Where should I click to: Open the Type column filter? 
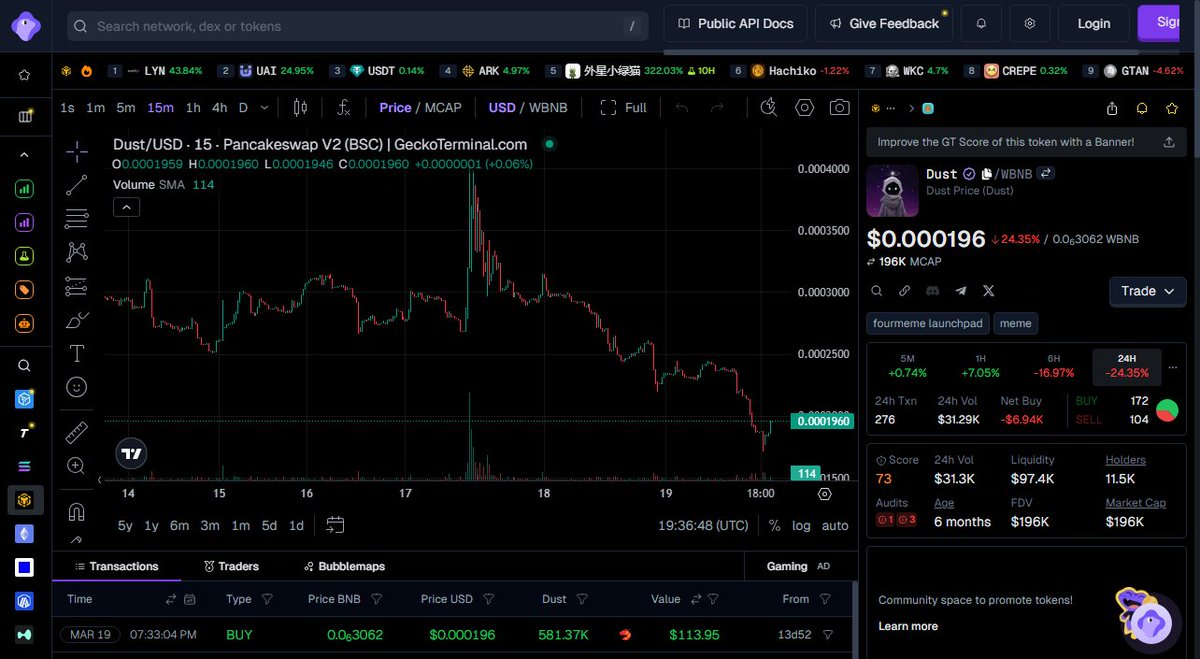point(267,599)
